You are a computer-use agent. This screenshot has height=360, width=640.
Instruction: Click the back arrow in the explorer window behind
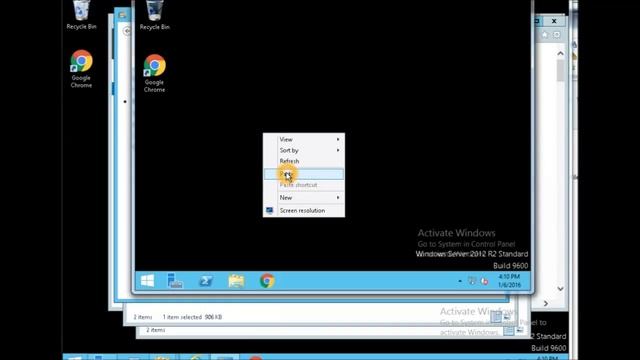(127, 31)
